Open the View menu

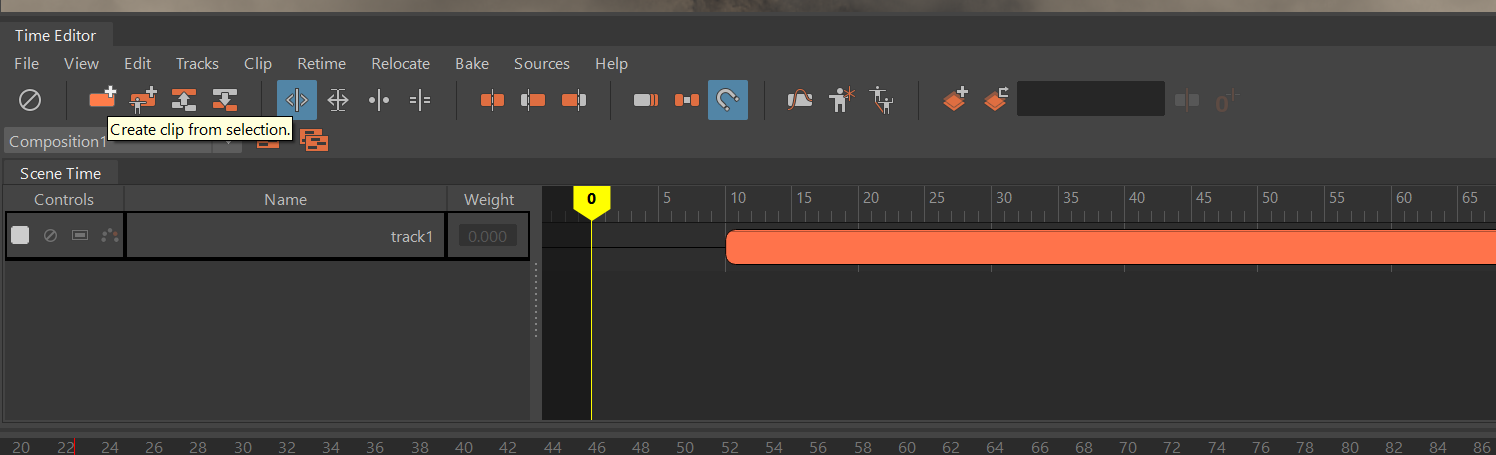tap(81, 63)
